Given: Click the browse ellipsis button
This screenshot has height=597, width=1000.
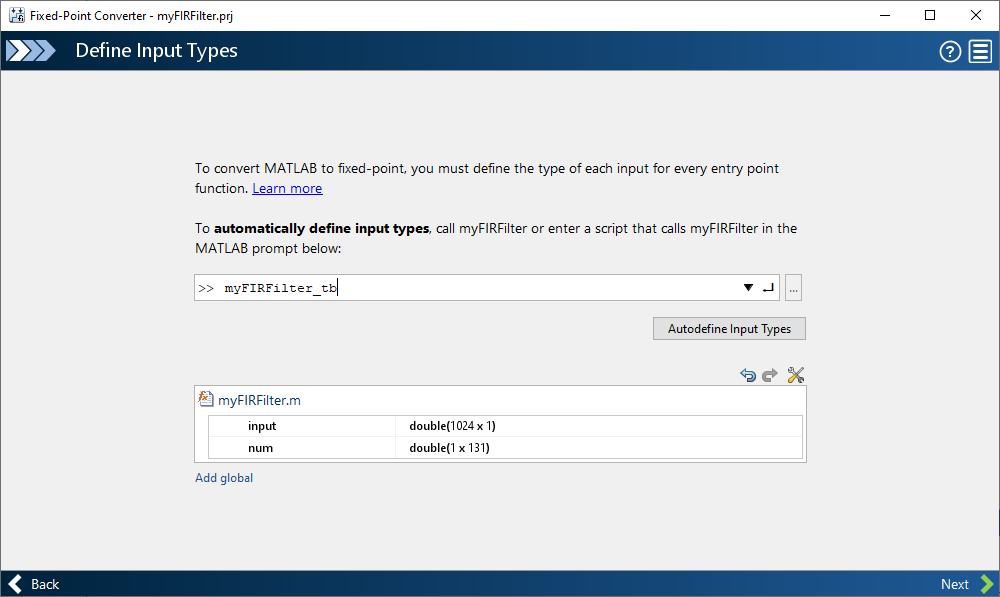Looking at the screenshot, I should pyautogui.click(x=794, y=288).
